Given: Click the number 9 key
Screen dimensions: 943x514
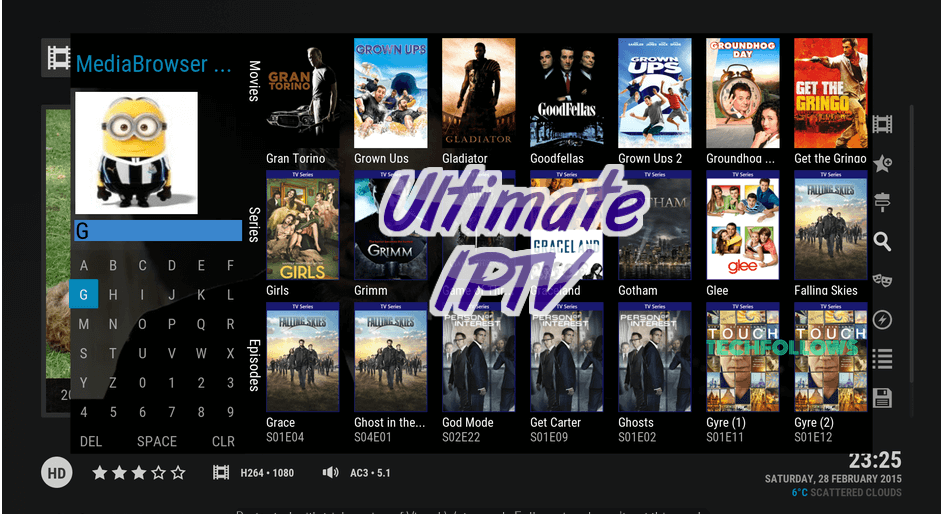Looking at the screenshot, I should [230, 412].
